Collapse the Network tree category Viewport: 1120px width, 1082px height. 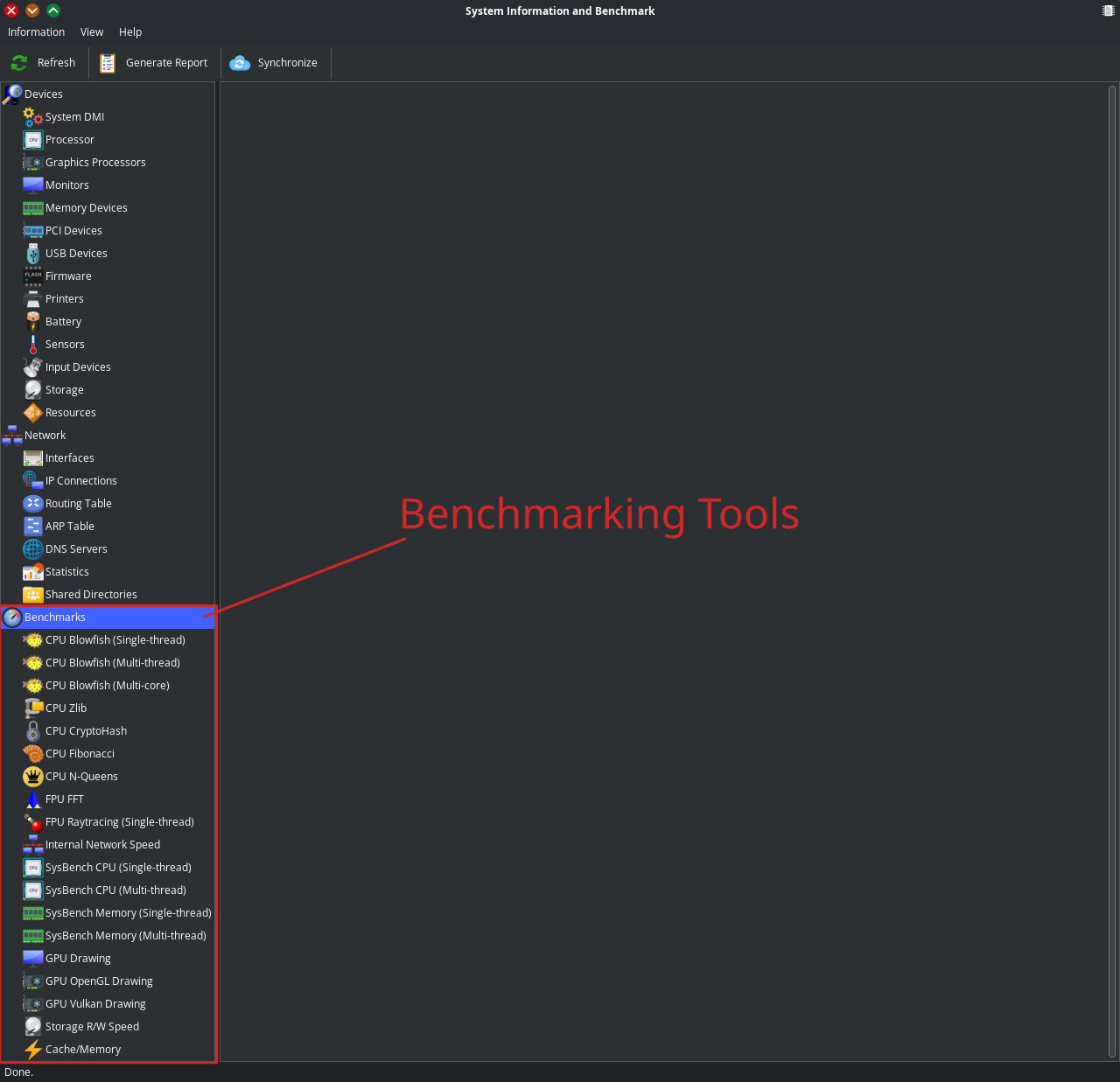[12, 436]
